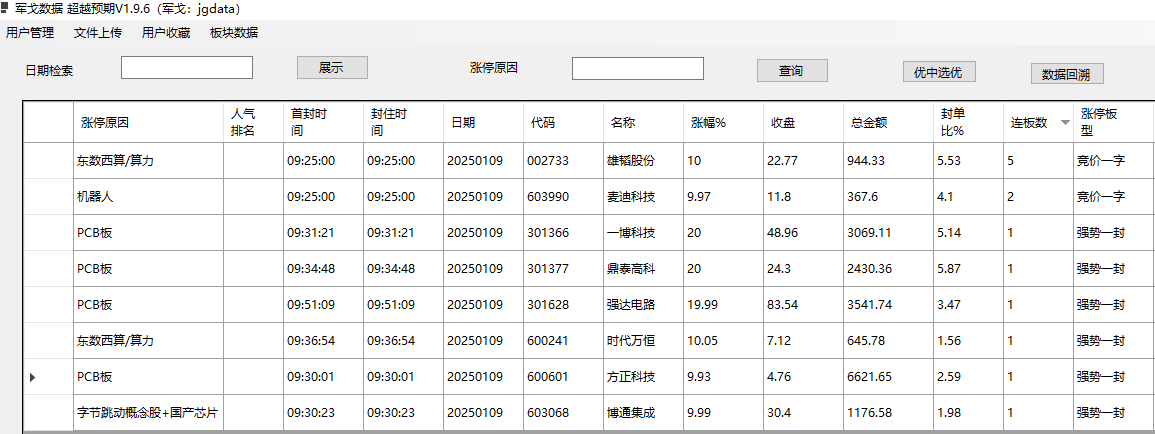
Task: Click the app icon in the title bar
Action: pyautogui.click(x=6, y=10)
